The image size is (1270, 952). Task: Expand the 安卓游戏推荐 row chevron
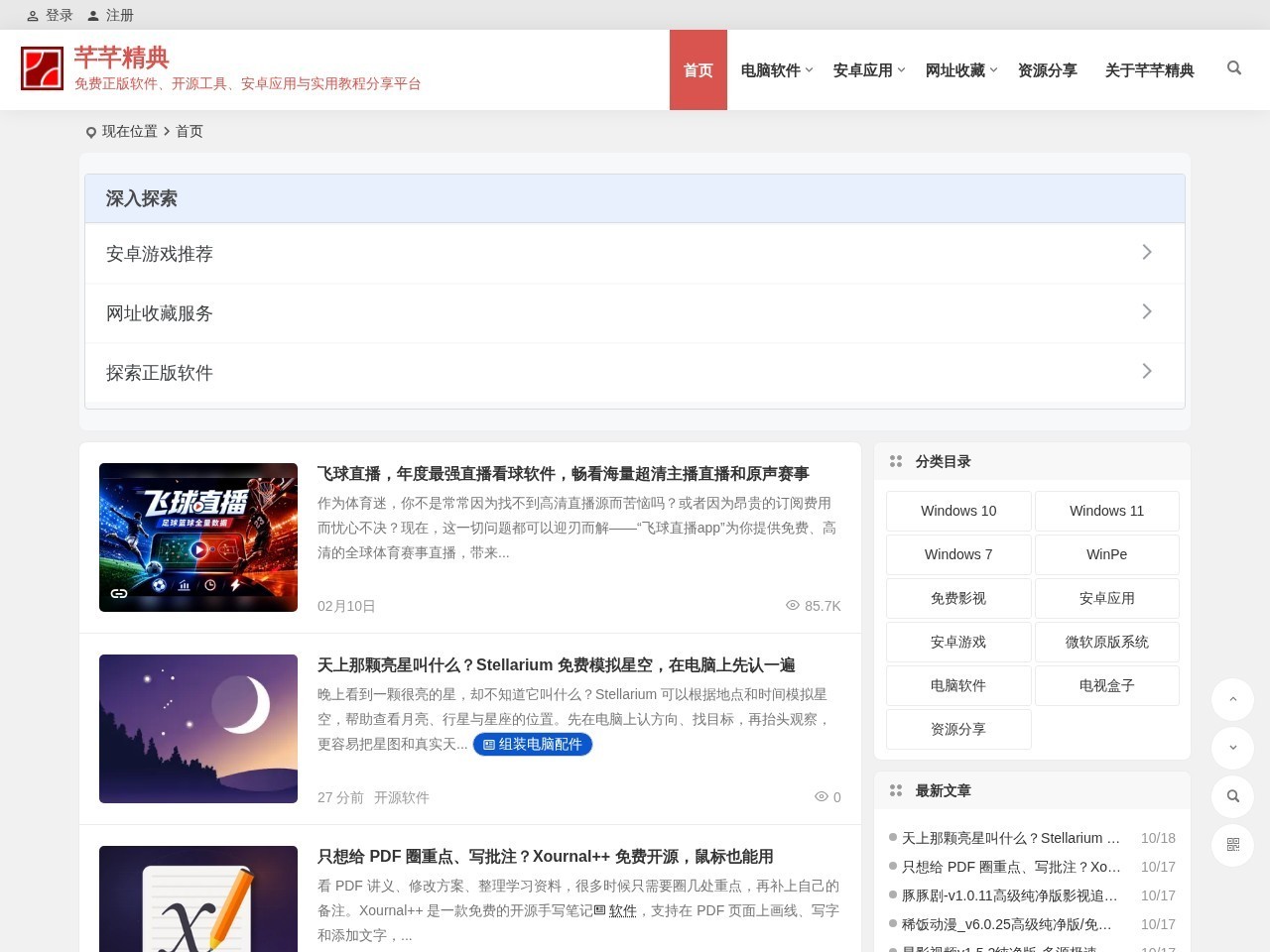pyautogui.click(x=1147, y=253)
